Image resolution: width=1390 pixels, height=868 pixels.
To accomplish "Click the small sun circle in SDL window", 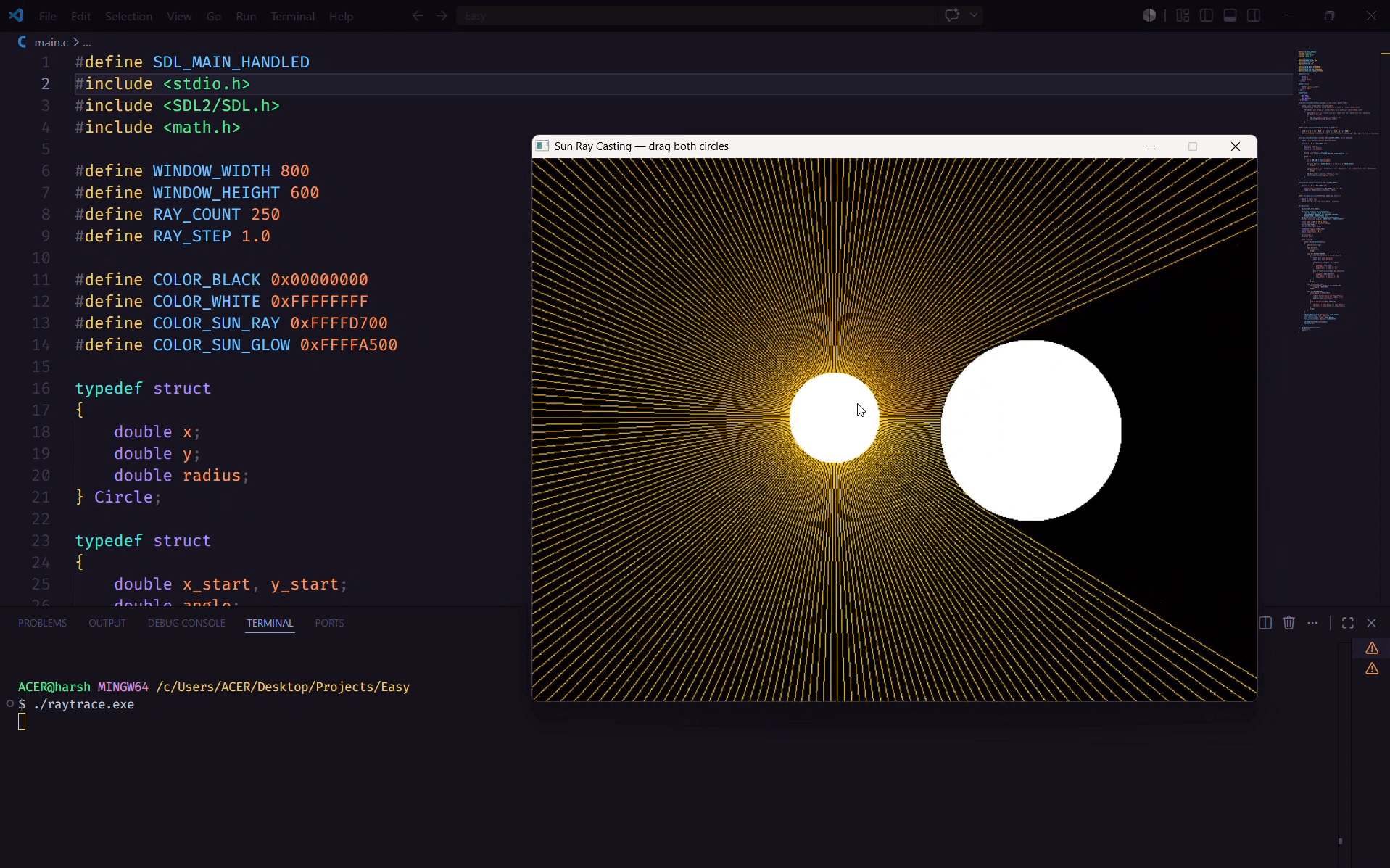I will click(835, 418).
